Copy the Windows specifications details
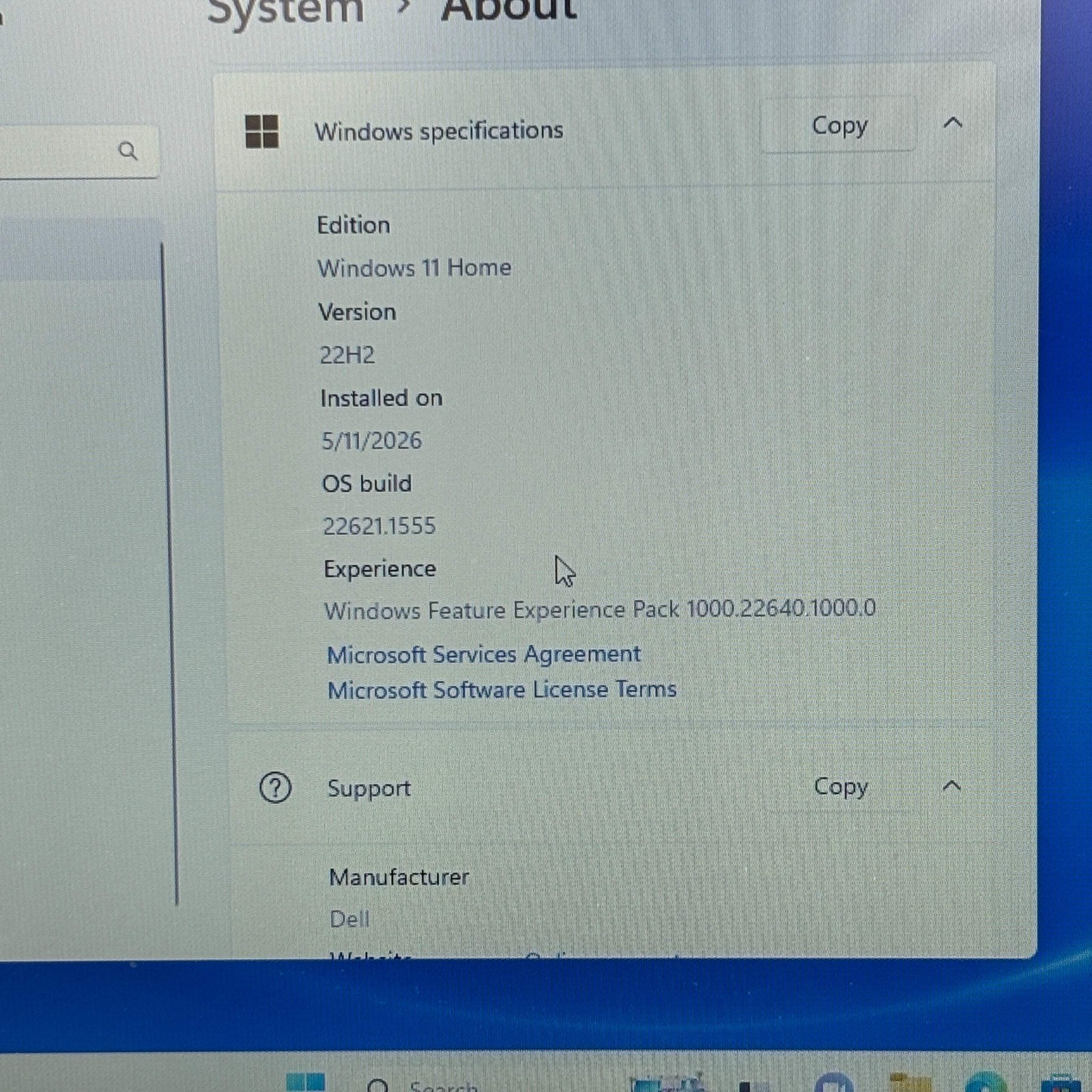 pyautogui.click(x=838, y=126)
